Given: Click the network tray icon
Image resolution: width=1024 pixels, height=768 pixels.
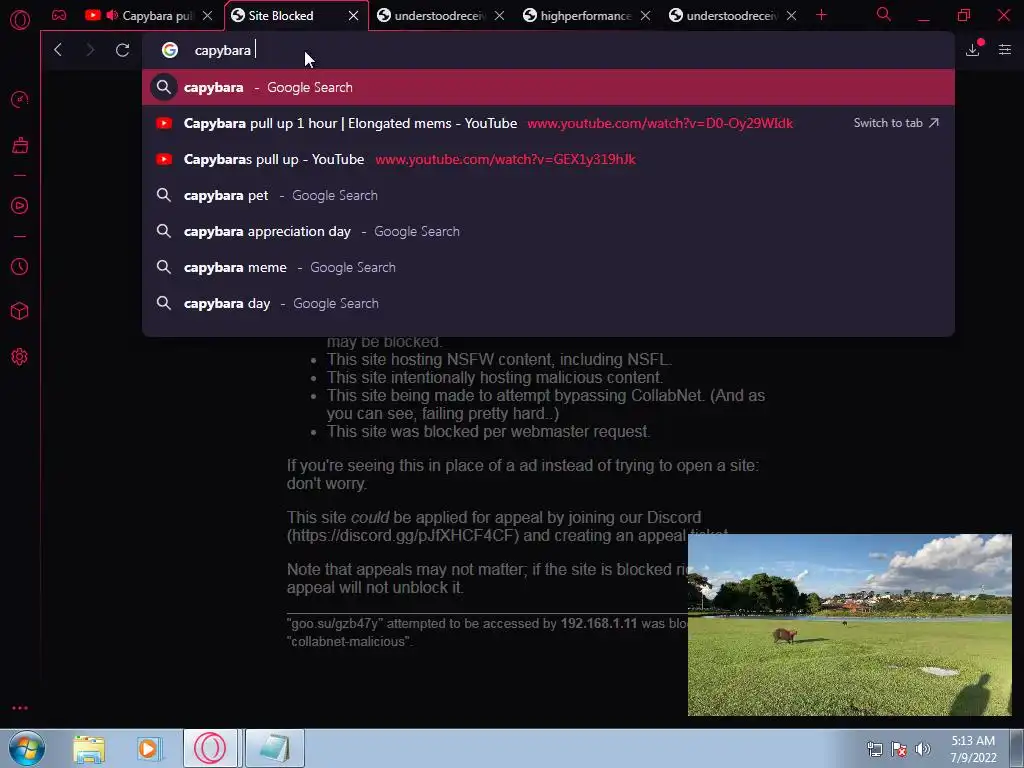Looking at the screenshot, I should click(874, 749).
